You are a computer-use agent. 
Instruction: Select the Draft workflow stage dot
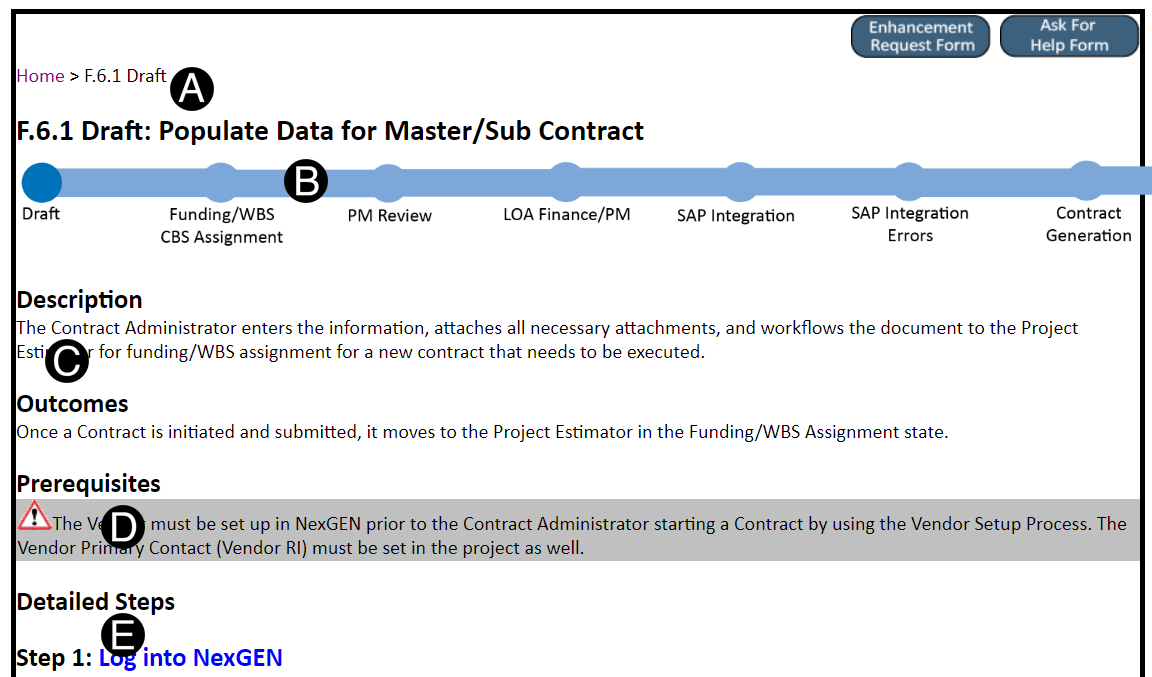pyautogui.click(x=41, y=182)
